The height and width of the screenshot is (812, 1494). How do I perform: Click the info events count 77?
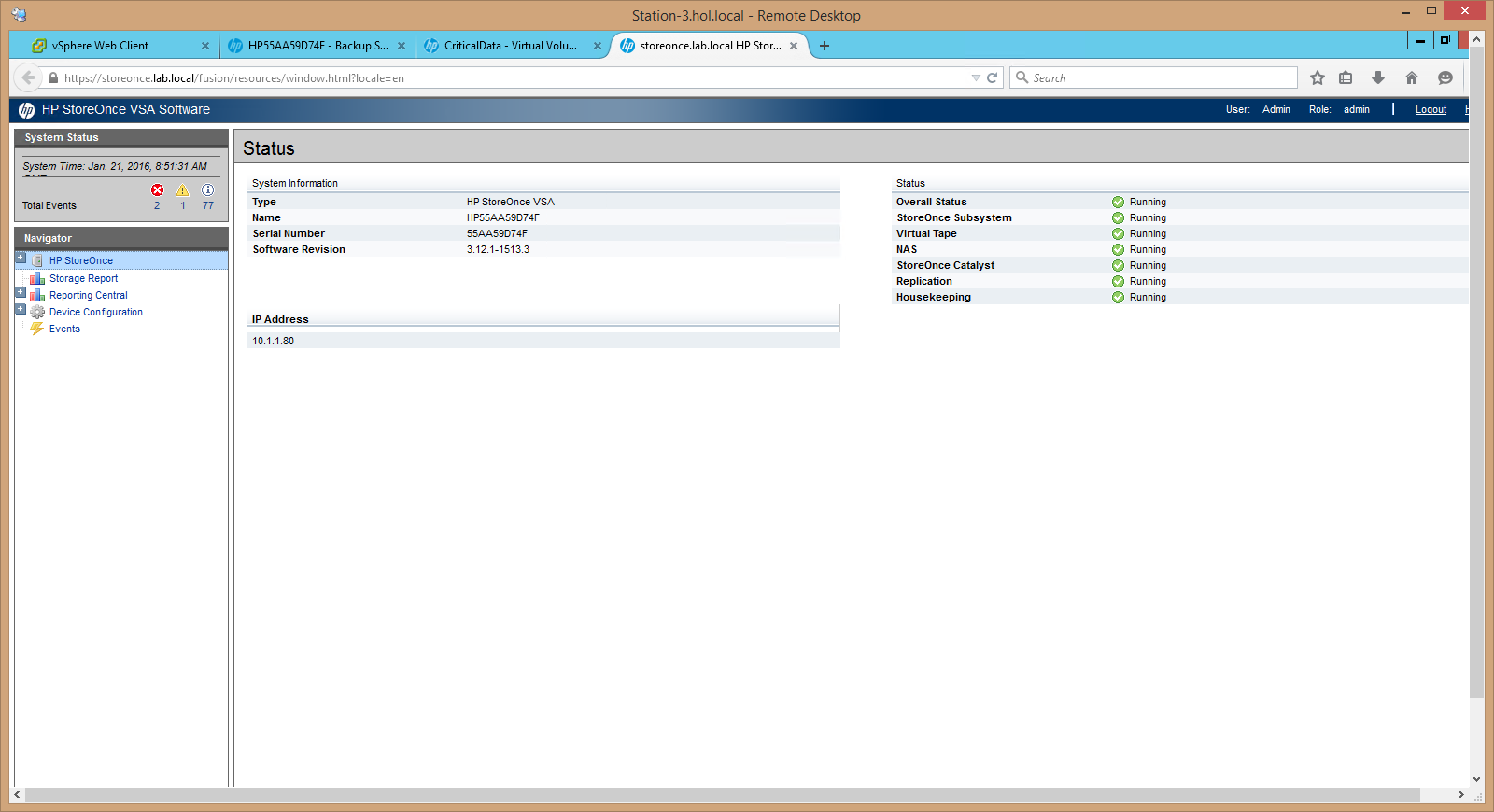(x=208, y=205)
